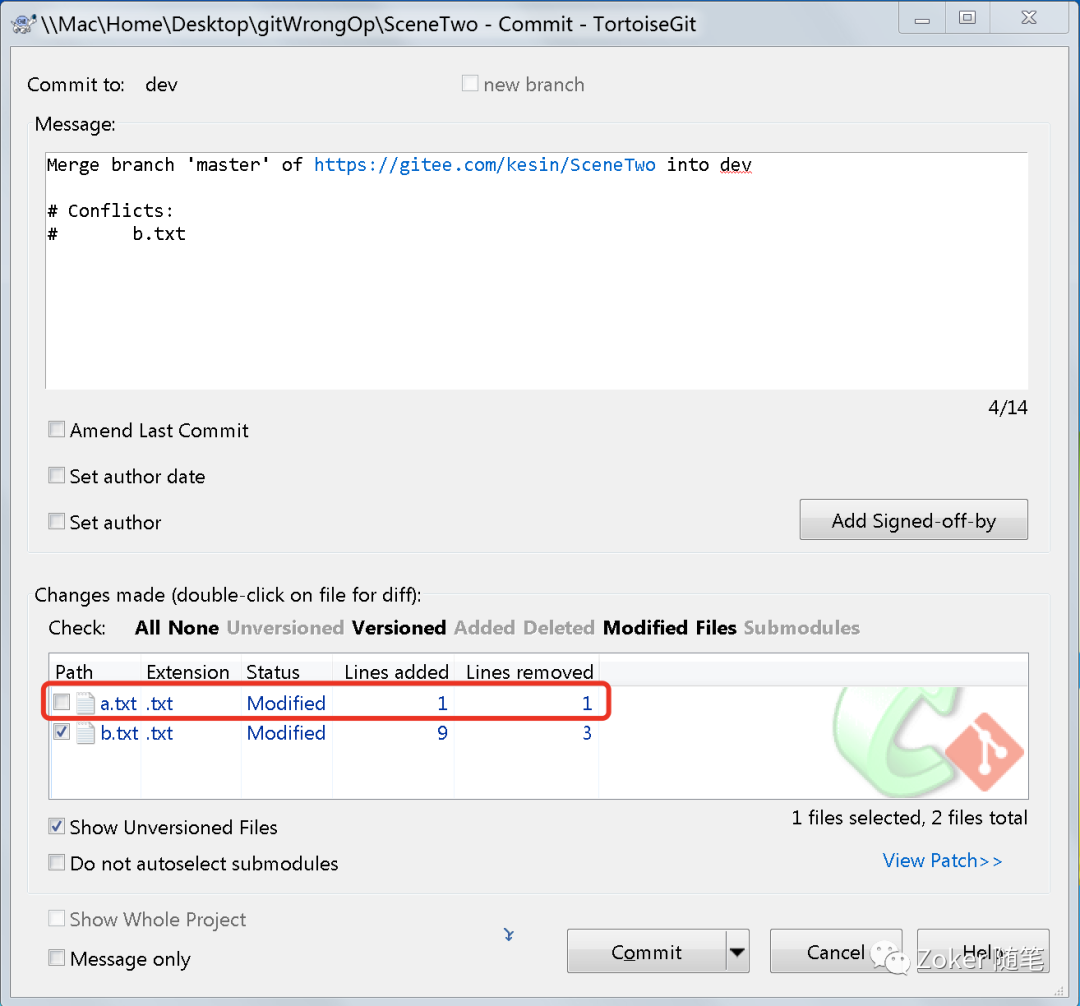Check Modified files filter
1080x1006 pixels.
[645, 627]
